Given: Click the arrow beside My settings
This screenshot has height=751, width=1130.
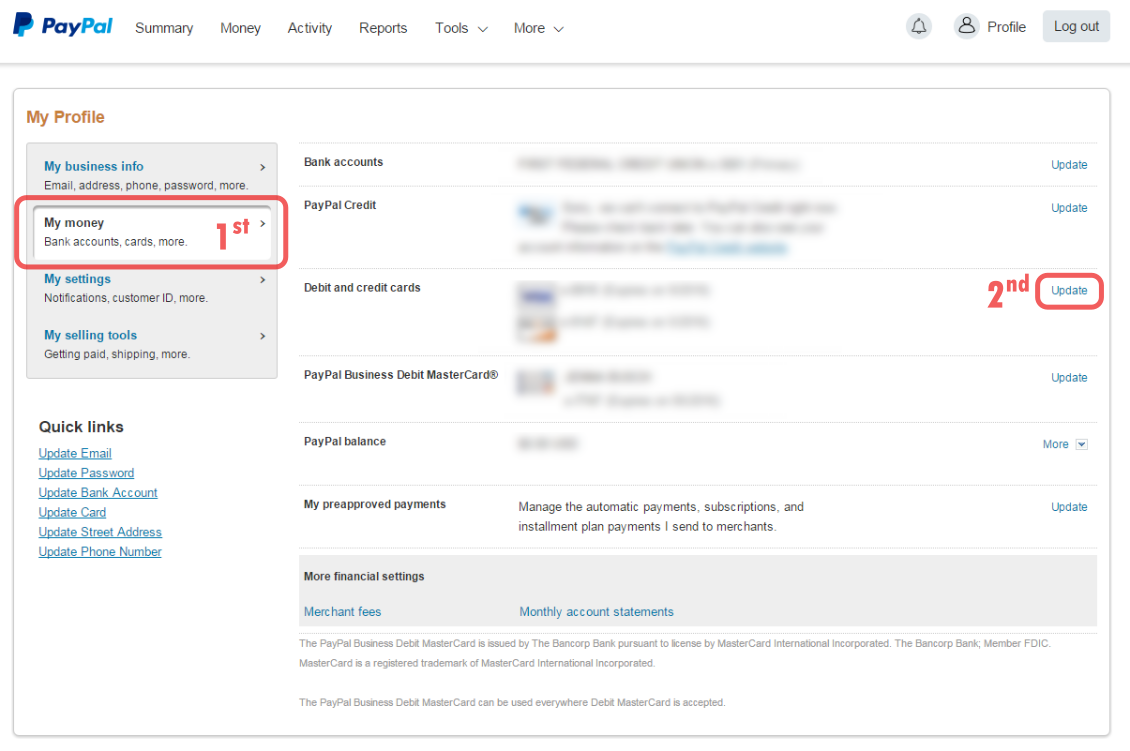Looking at the screenshot, I should (x=262, y=280).
